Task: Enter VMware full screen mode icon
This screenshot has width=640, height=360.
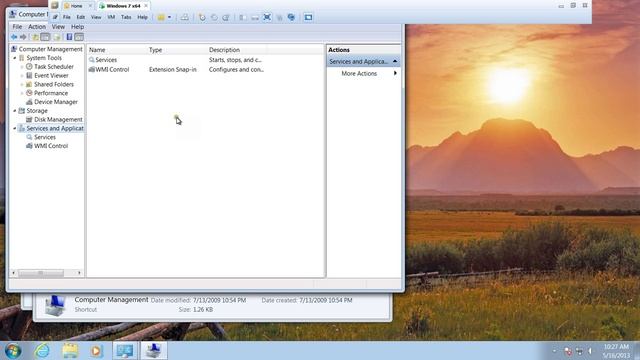Action: (x=267, y=17)
